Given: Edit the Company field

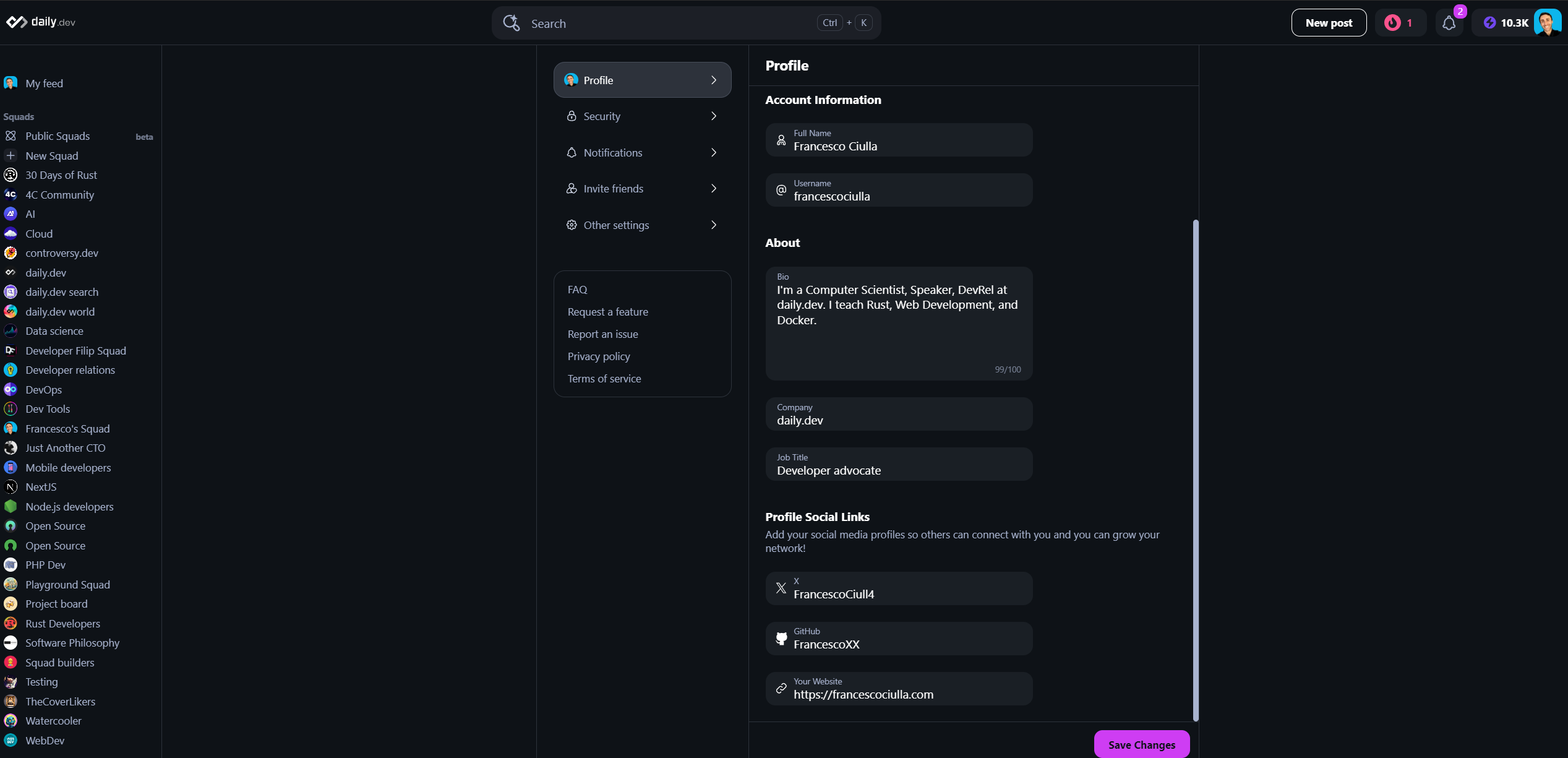Looking at the screenshot, I should [x=899, y=415].
